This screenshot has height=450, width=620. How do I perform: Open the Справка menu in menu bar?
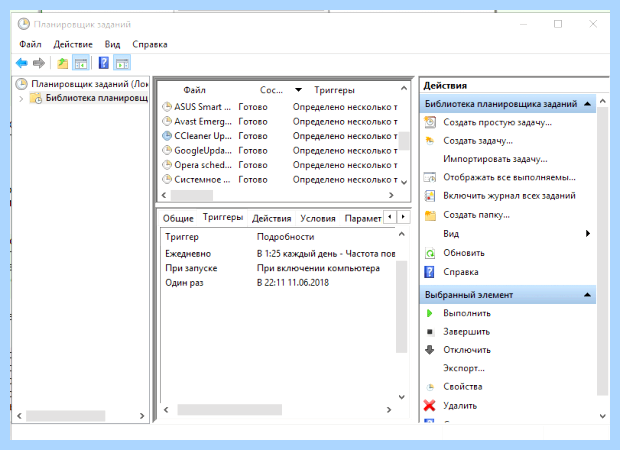[149, 44]
